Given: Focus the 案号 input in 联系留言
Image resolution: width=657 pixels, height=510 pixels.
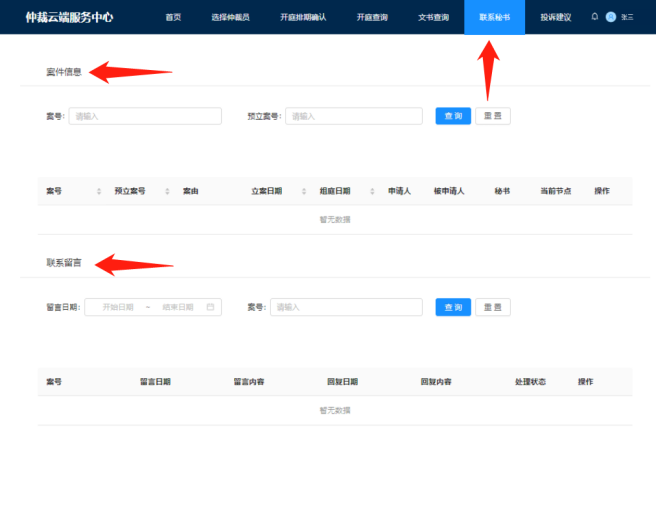Looking at the screenshot, I should [346, 307].
